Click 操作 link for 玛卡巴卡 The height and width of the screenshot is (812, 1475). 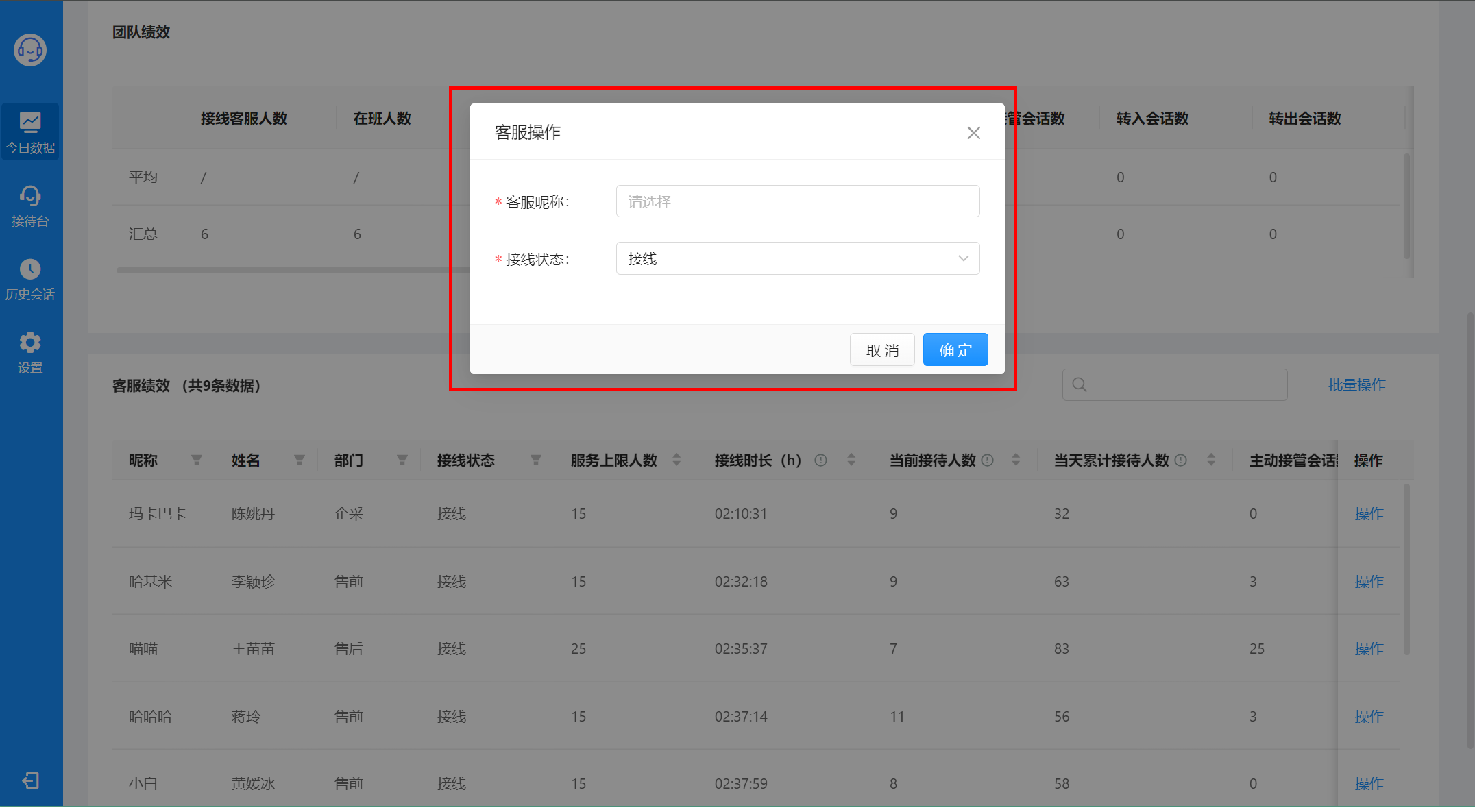coord(1369,514)
